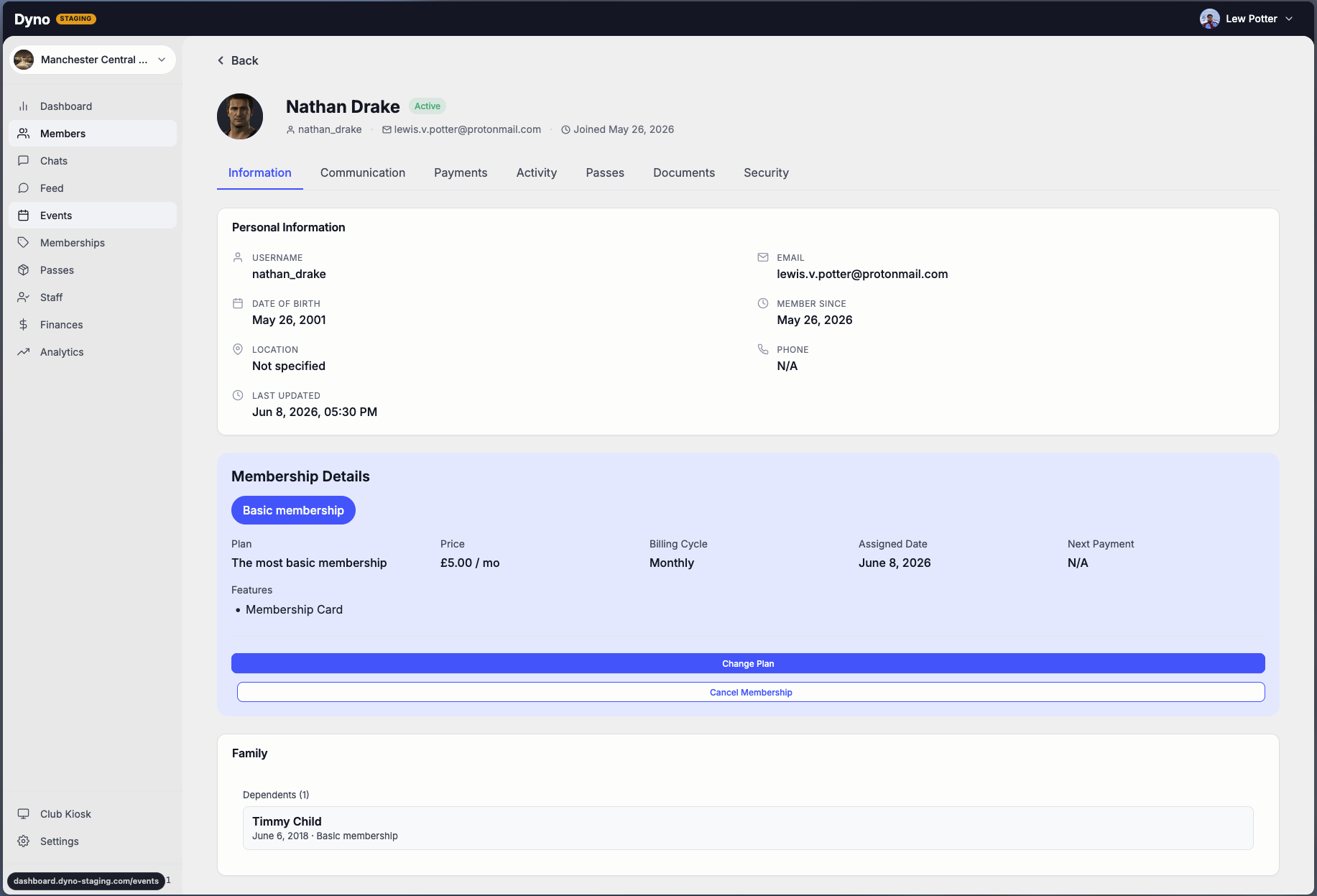Click the clock icon beside Joined date

pos(565,130)
